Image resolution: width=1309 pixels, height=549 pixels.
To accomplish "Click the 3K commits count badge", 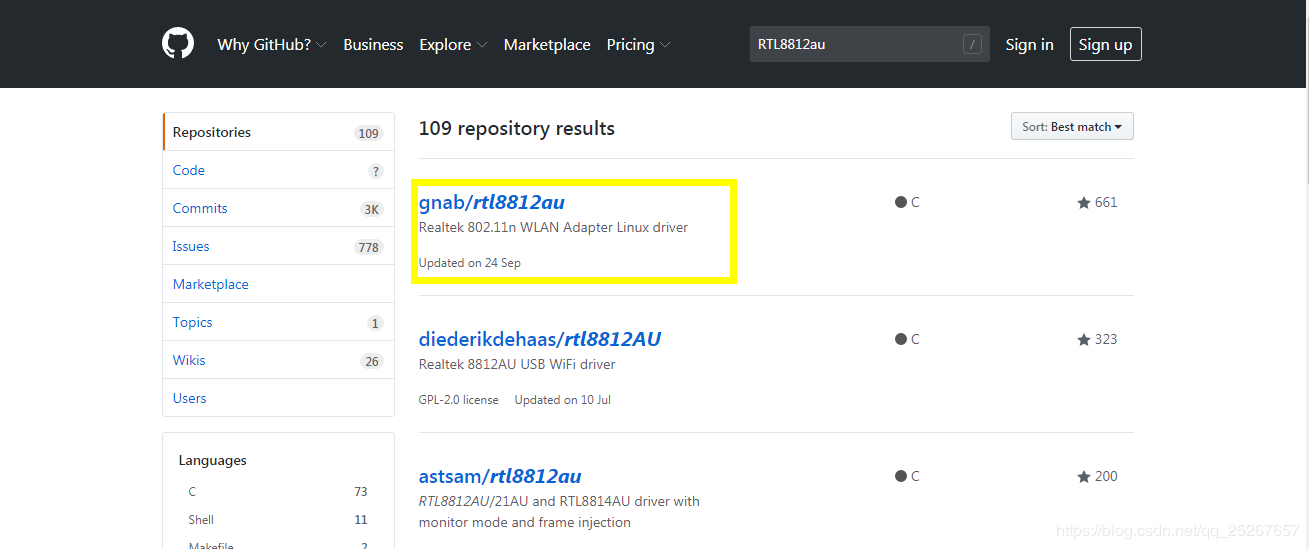I will click(x=371, y=209).
